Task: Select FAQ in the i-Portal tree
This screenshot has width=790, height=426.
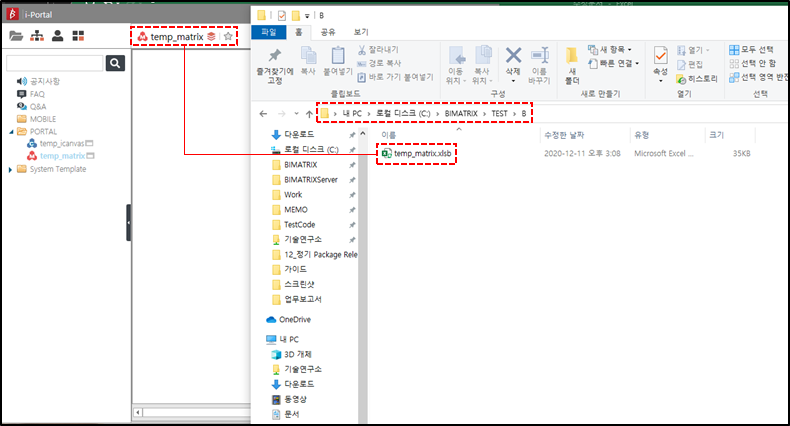Action: 37,94
